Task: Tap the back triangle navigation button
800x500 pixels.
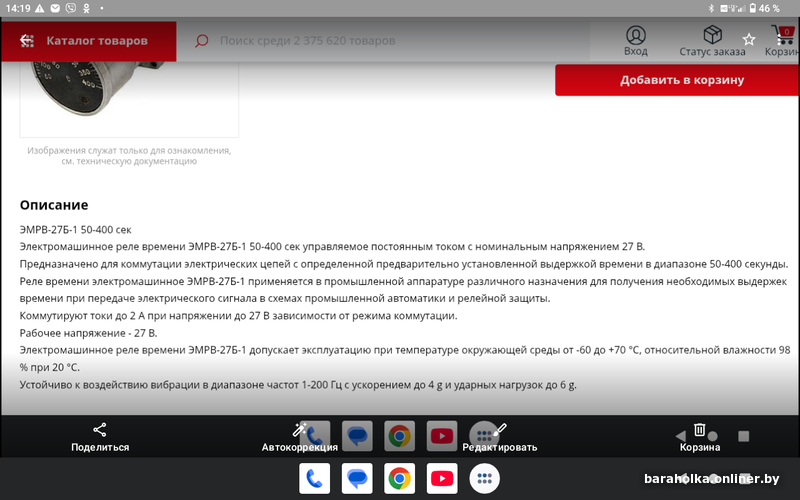Action: click(x=681, y=436)
